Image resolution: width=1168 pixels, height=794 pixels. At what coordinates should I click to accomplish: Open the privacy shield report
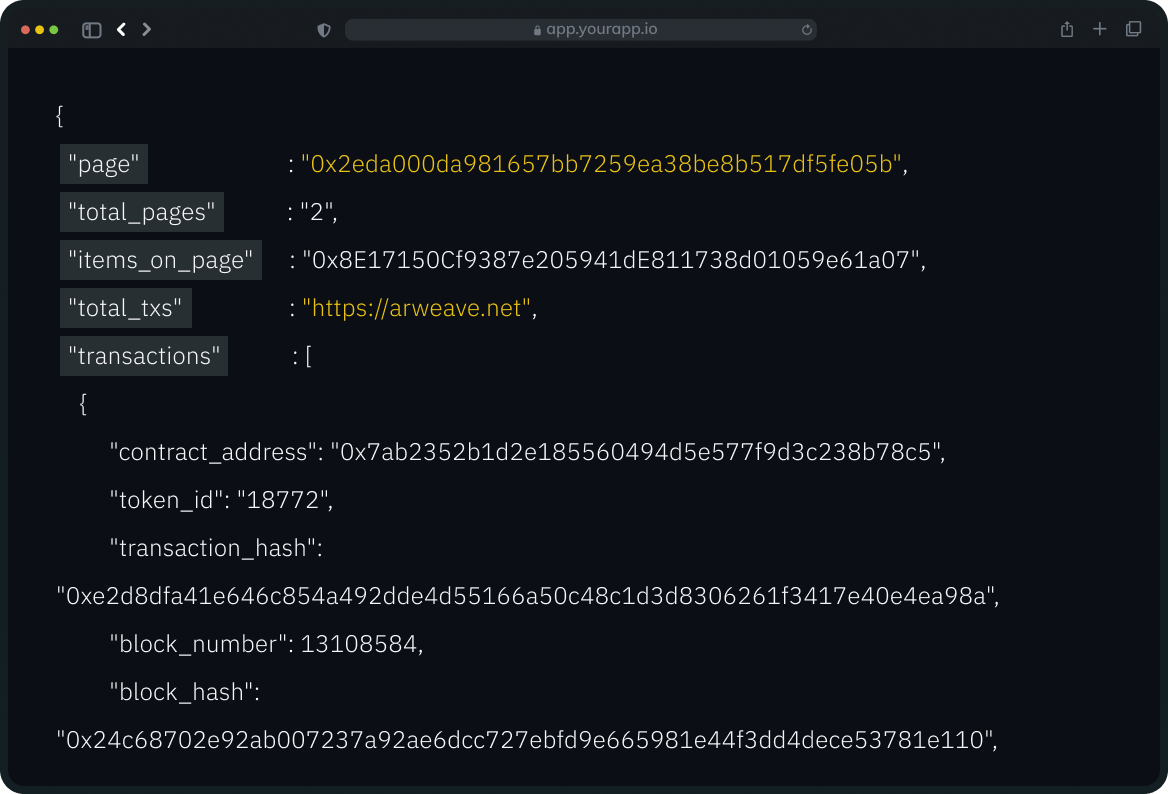(x=324, y=30)
